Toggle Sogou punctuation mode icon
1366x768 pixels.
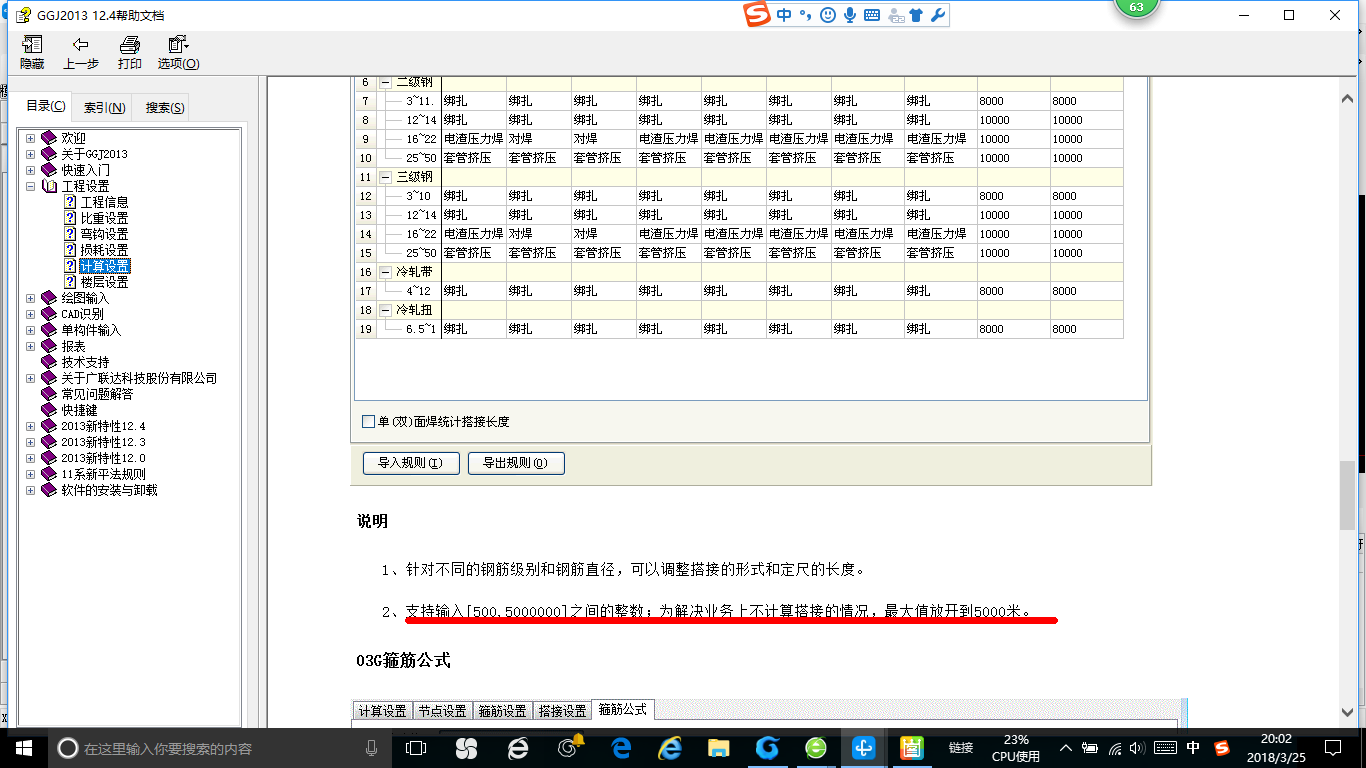(x=805, y=15)
